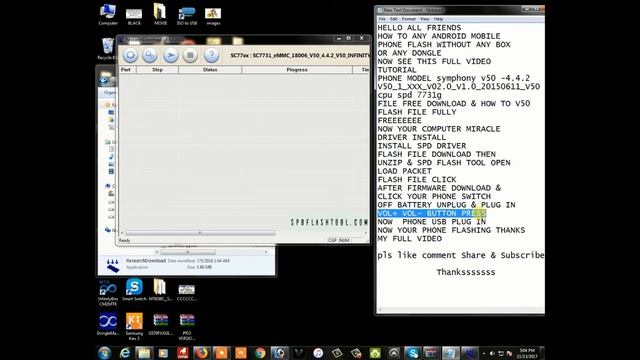Click the Start Downloading arrow icon
The width and height of the screenshot is (640, 360).
[x=171, y=55]
